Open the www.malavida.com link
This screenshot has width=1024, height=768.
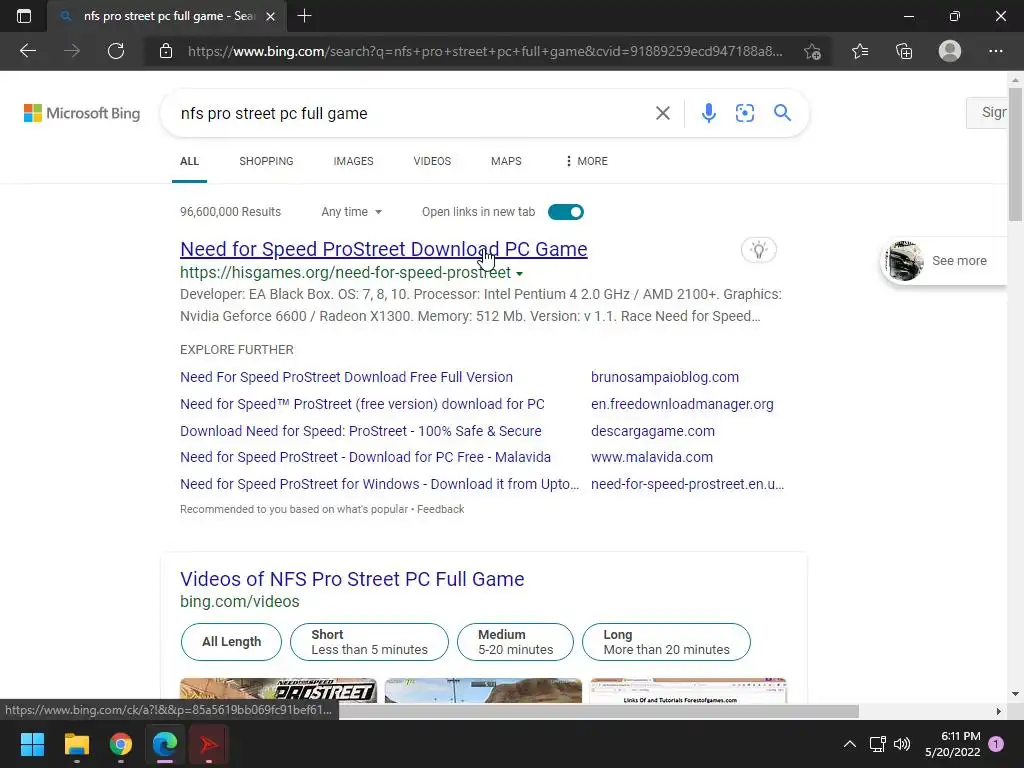pos(652,457)
